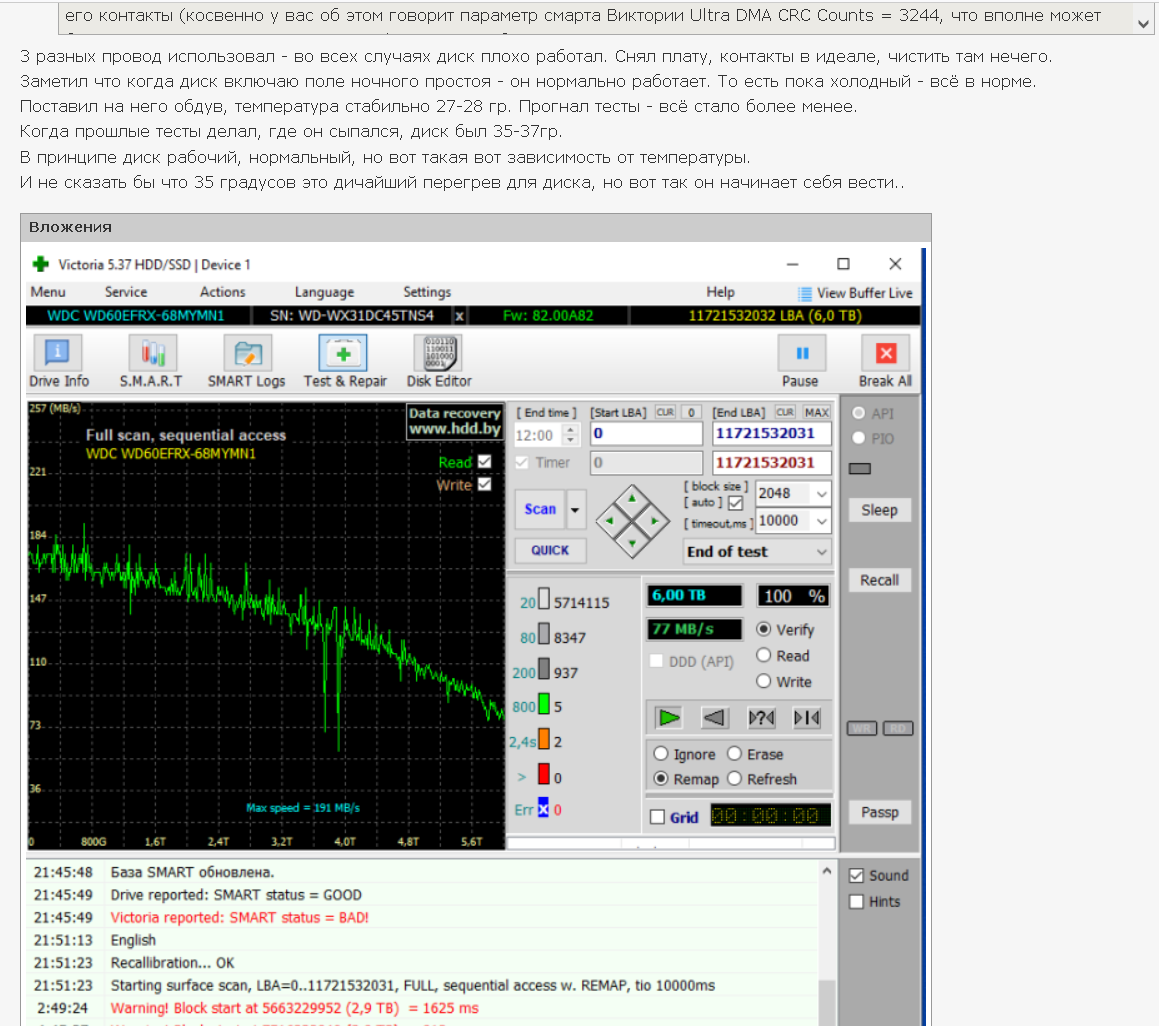This screenshot has height=1026, width=1159.
Task: Enable the Hints checkbox
Action: (x=857, y=902)
